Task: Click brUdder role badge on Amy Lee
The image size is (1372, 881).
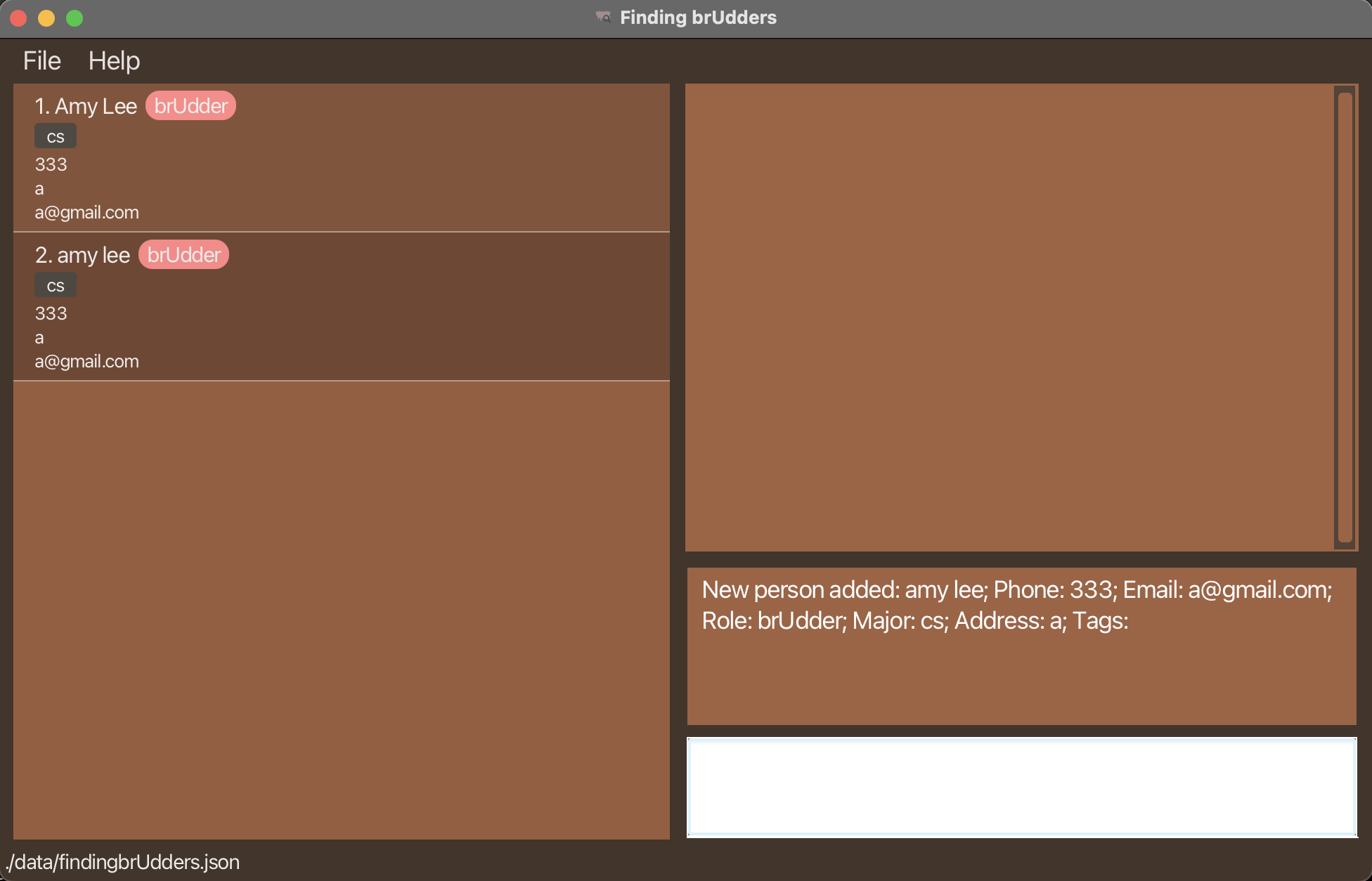Action: [190, 106]
